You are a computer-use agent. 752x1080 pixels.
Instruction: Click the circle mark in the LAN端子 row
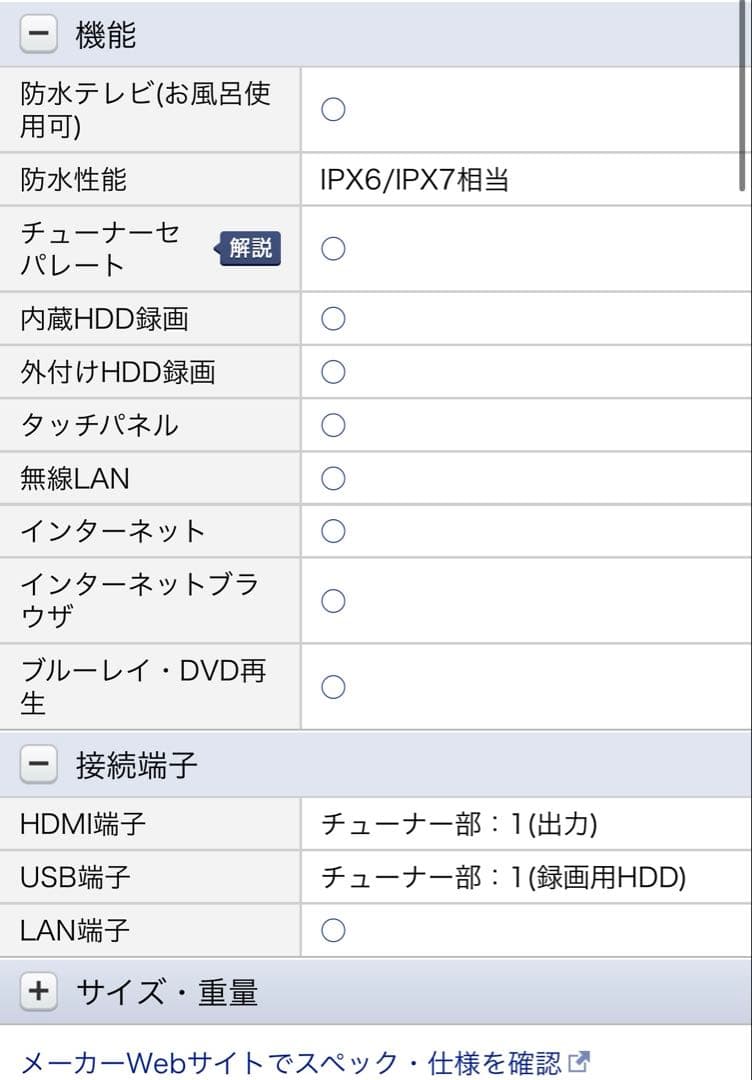tap(332, 930)
